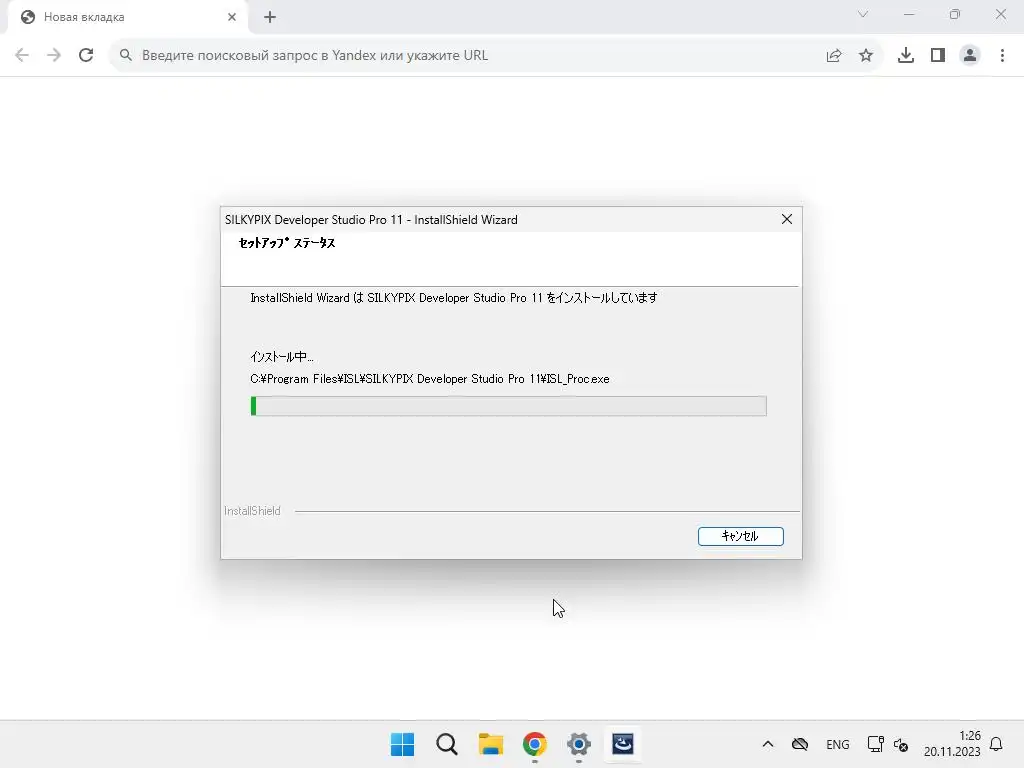This screenshot has width=1024, height=768.
Task: Open taskbar Search
Action: [447, 744]
